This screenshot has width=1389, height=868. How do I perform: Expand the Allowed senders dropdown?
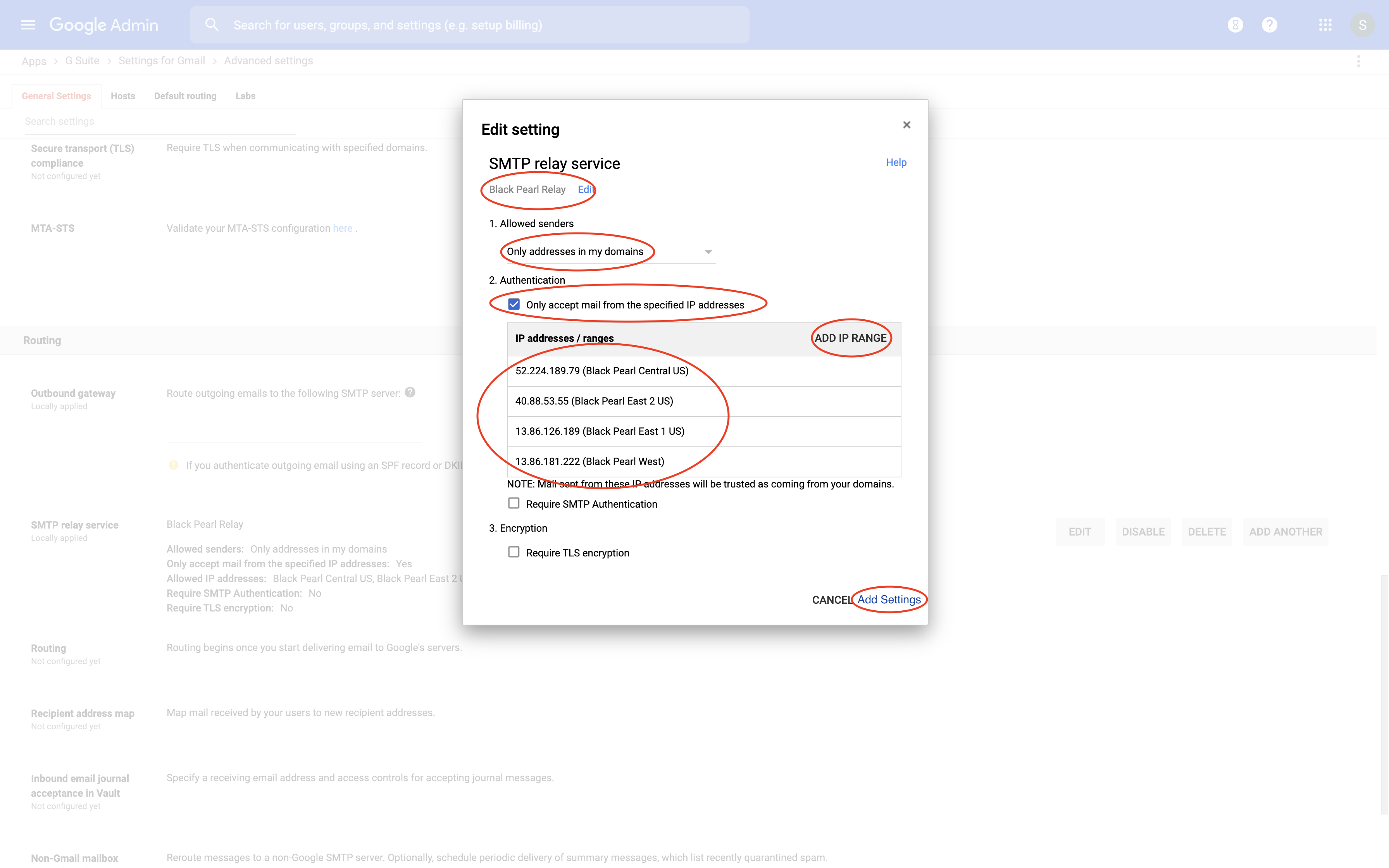tap(708, 252)
